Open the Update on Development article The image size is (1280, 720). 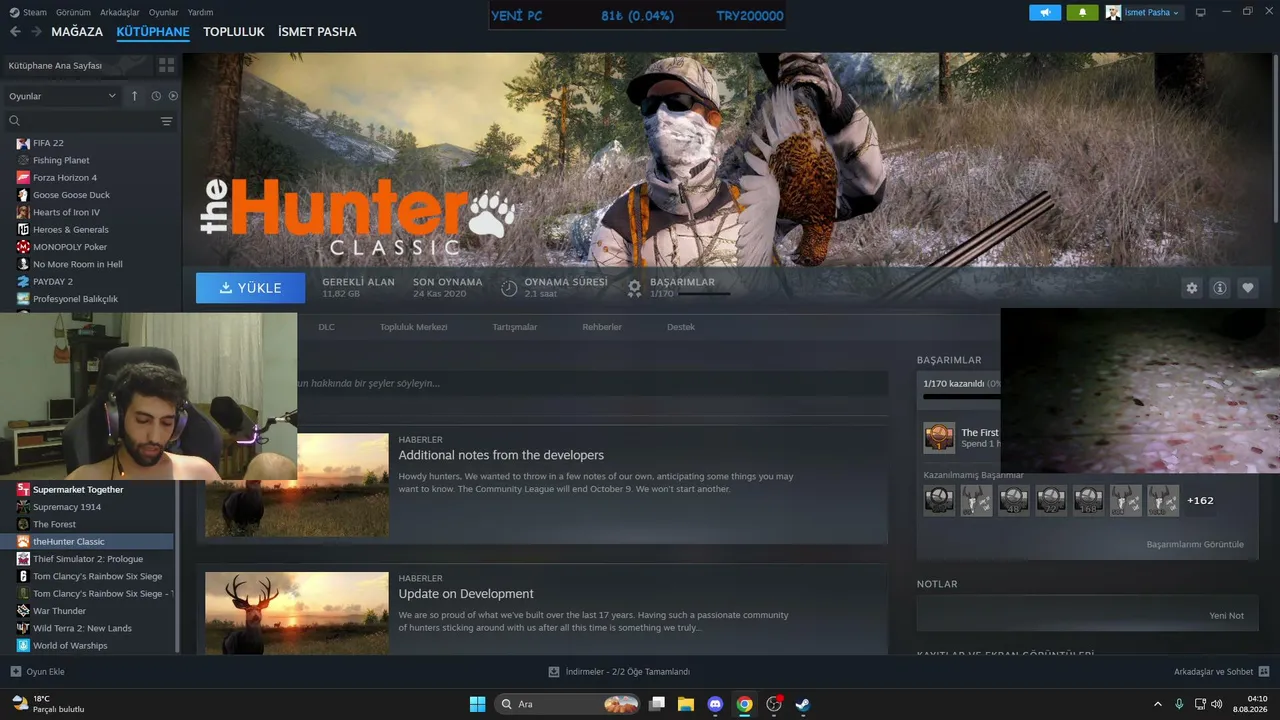(x=466, y=594)
